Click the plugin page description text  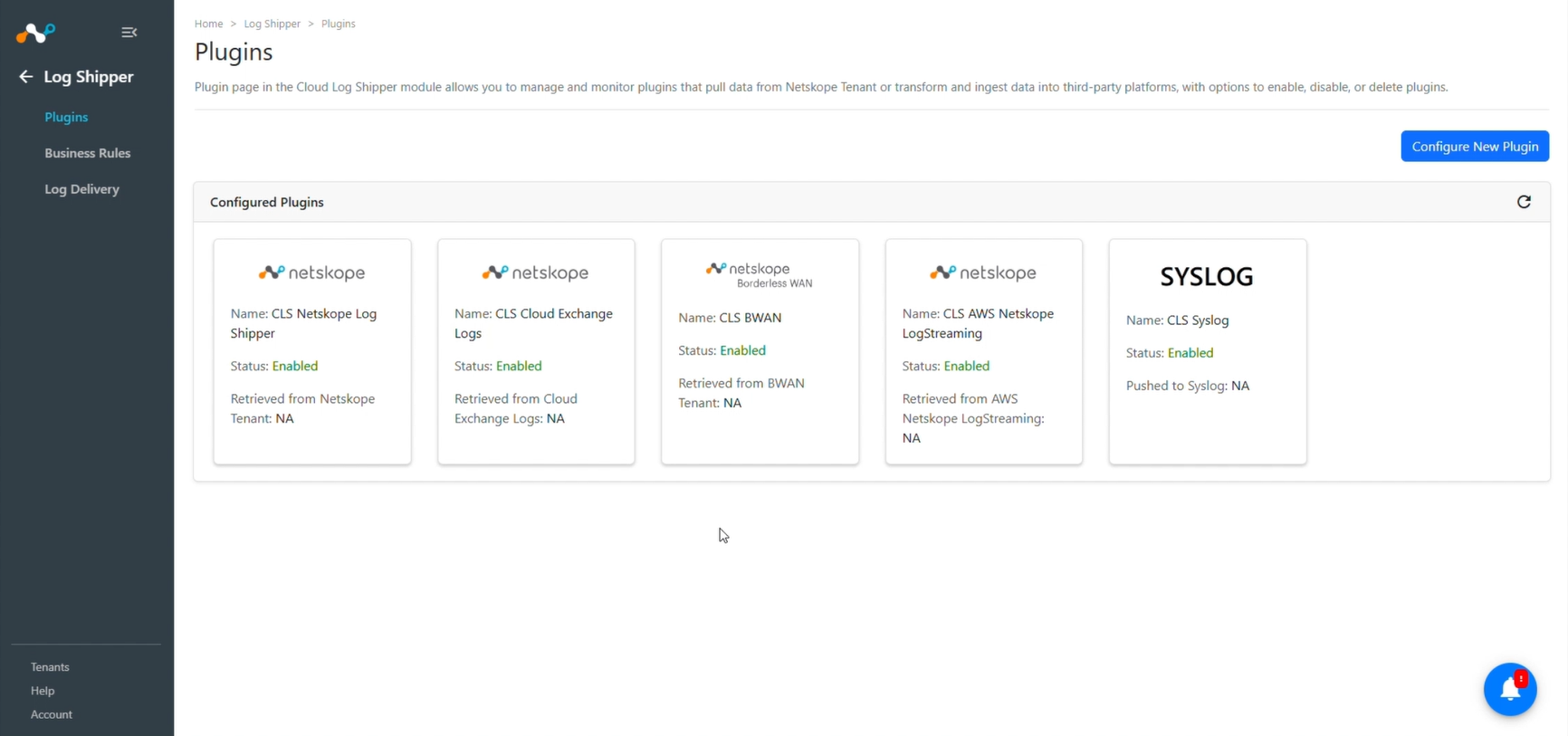[821, 87]
